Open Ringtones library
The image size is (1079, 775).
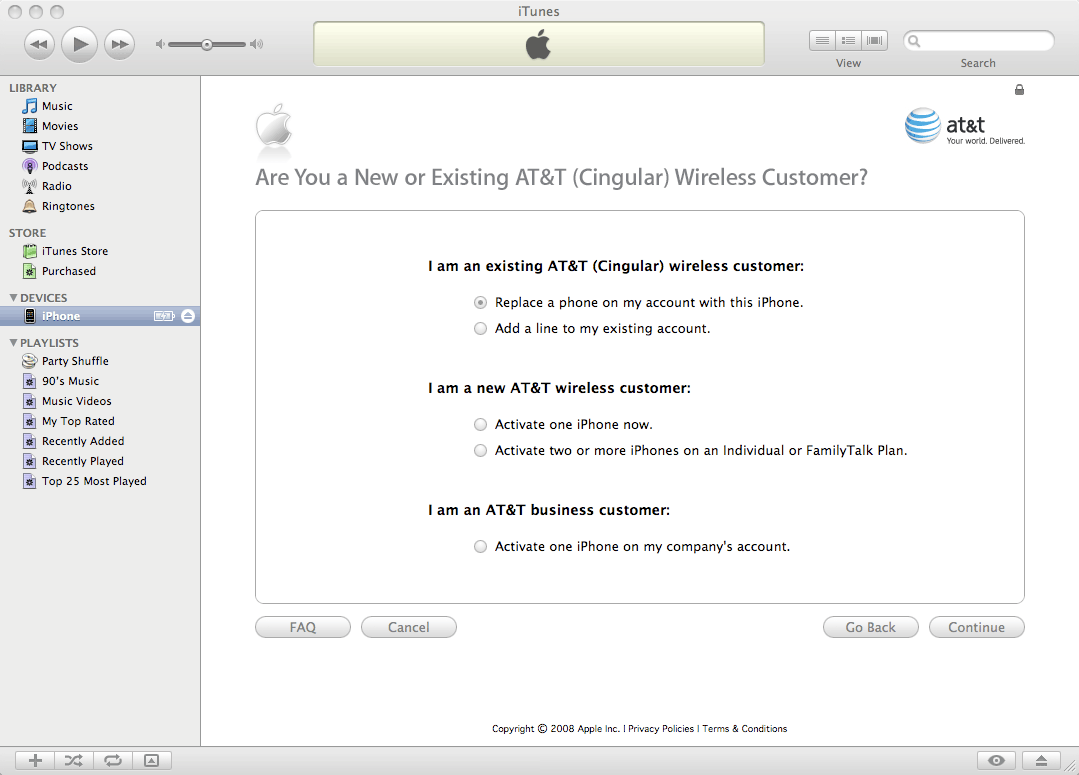coord(100,206)
